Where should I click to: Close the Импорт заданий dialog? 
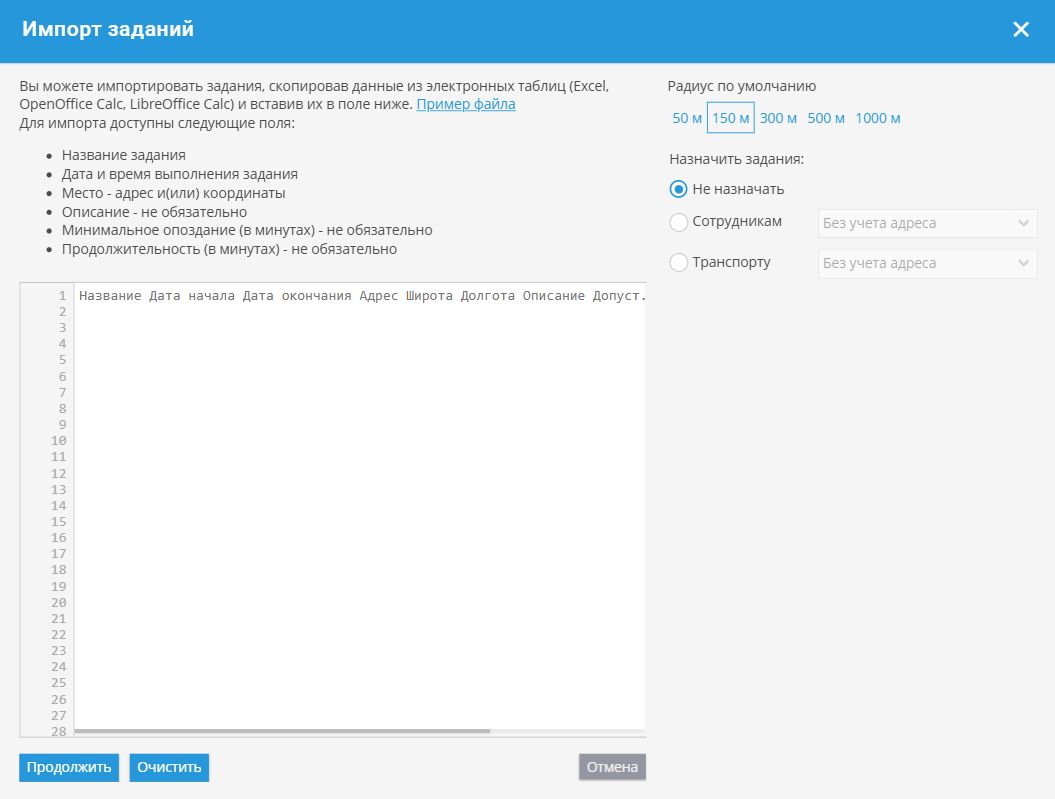click(x=1020, y=30)
